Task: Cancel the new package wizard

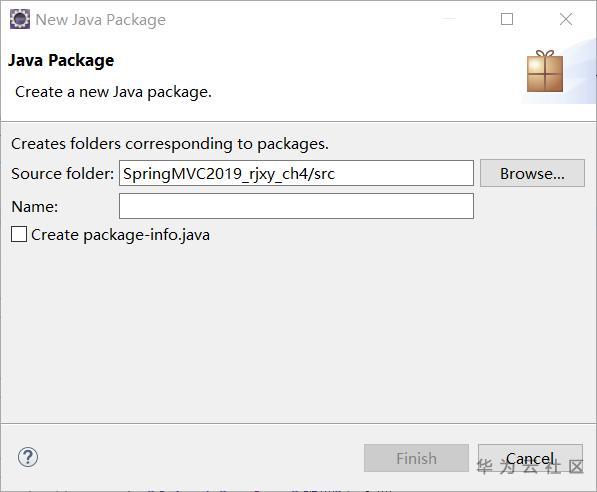Action: [530, 458]
